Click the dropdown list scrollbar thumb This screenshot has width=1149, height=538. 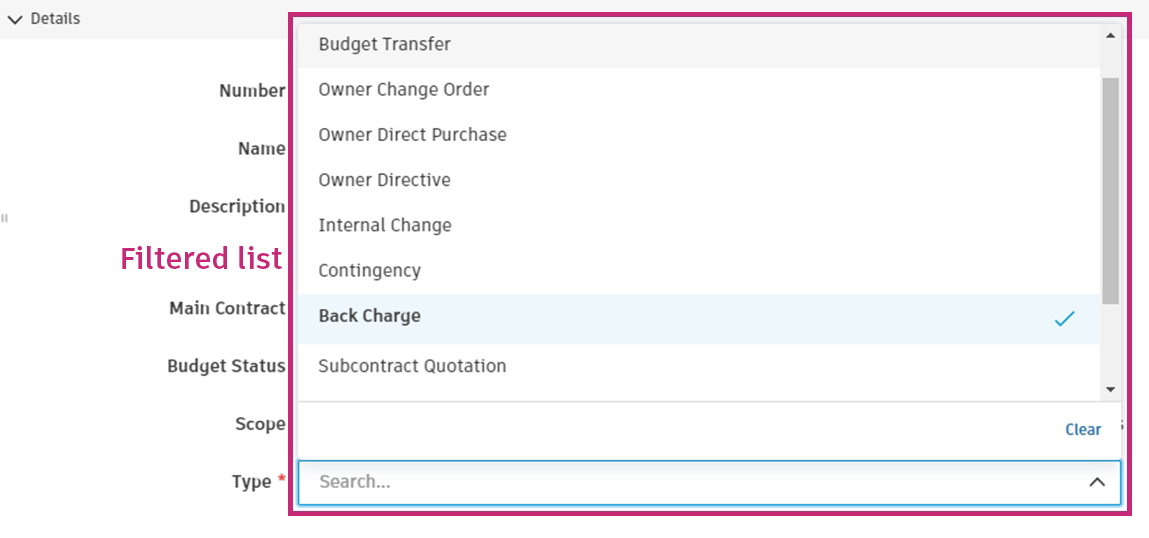click(x=1110, y=190)
